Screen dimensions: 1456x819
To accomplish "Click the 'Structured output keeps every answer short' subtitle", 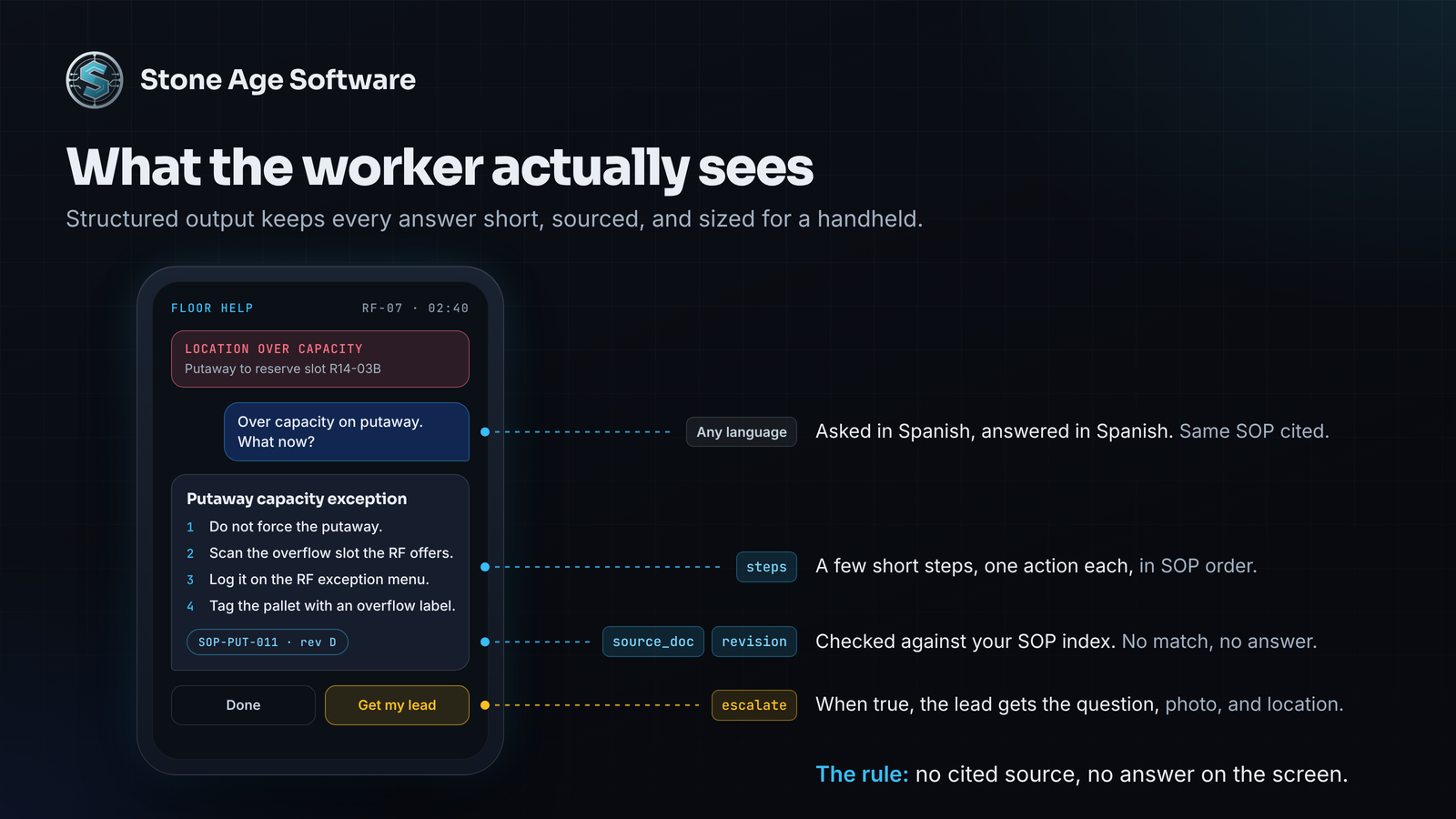I will (494, 219).
